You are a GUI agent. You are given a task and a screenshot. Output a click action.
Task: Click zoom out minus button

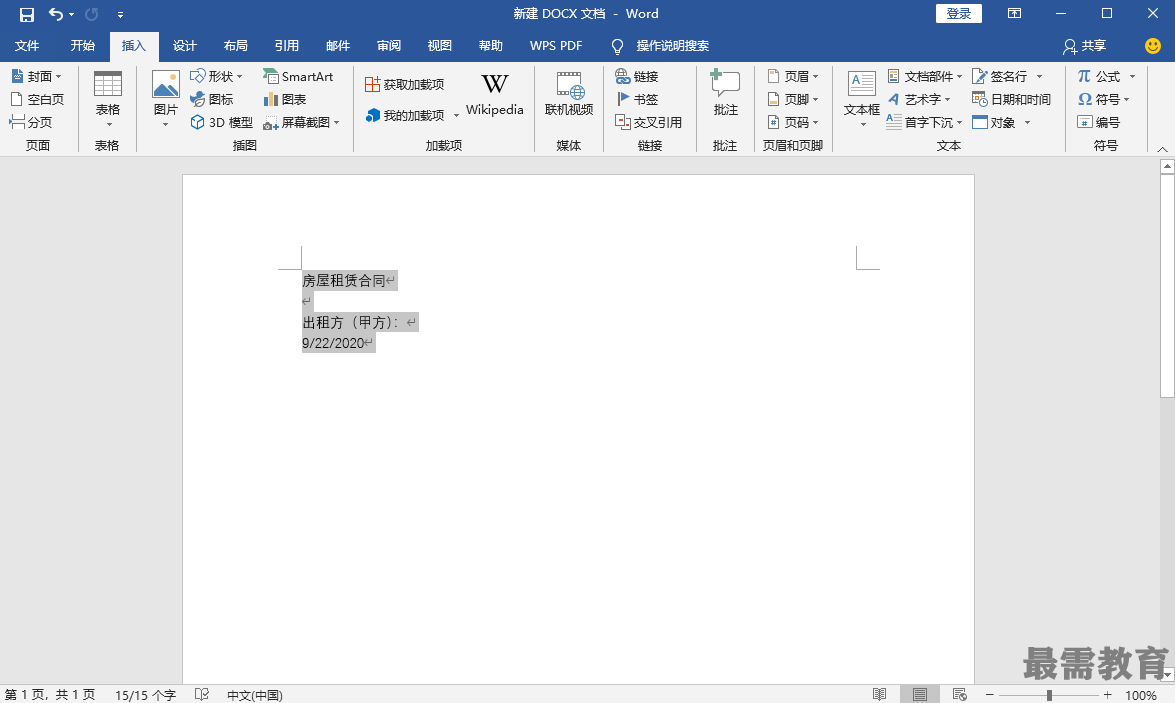[x=989, y=696]
